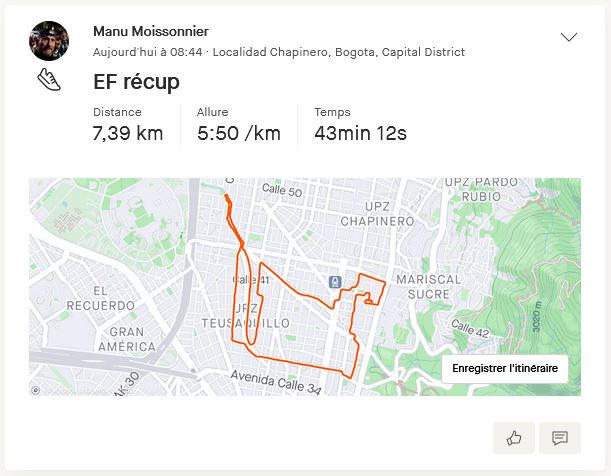
Task: Give kudos with the thumbs-up icon
Action: pyautogui.click(x=514, y=437)
